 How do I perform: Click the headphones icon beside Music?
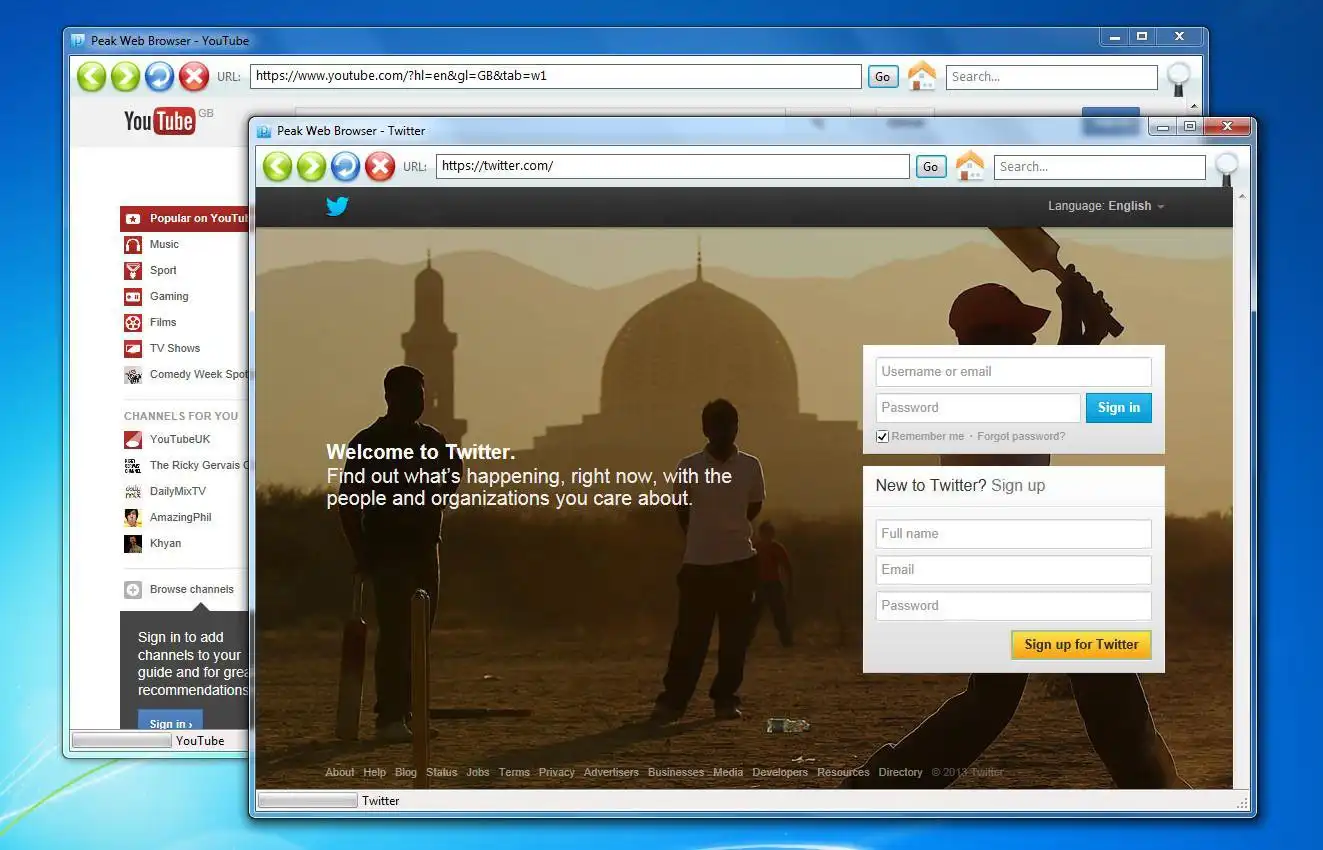tap(133, 245)
